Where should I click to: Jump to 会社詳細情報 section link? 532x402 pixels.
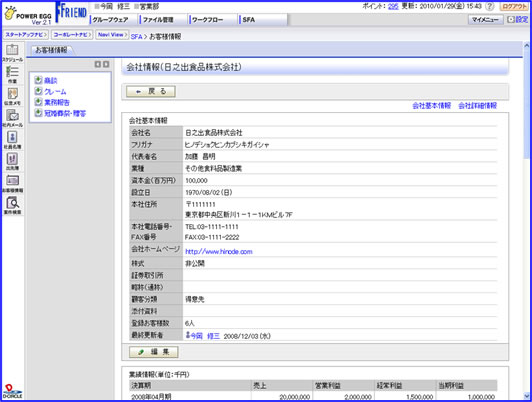click(477, 106)
